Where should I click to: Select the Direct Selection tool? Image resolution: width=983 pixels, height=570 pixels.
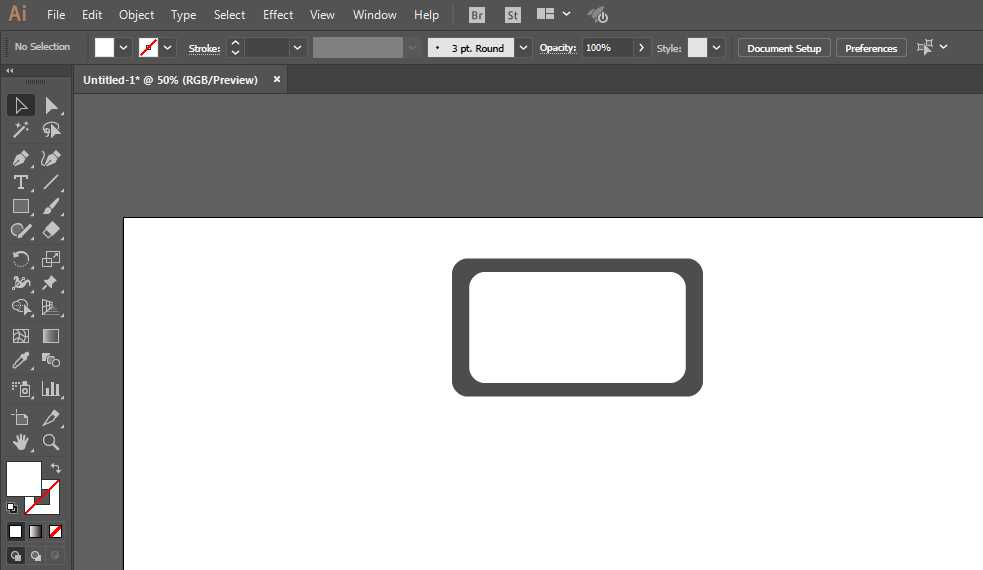coord(51,106)
